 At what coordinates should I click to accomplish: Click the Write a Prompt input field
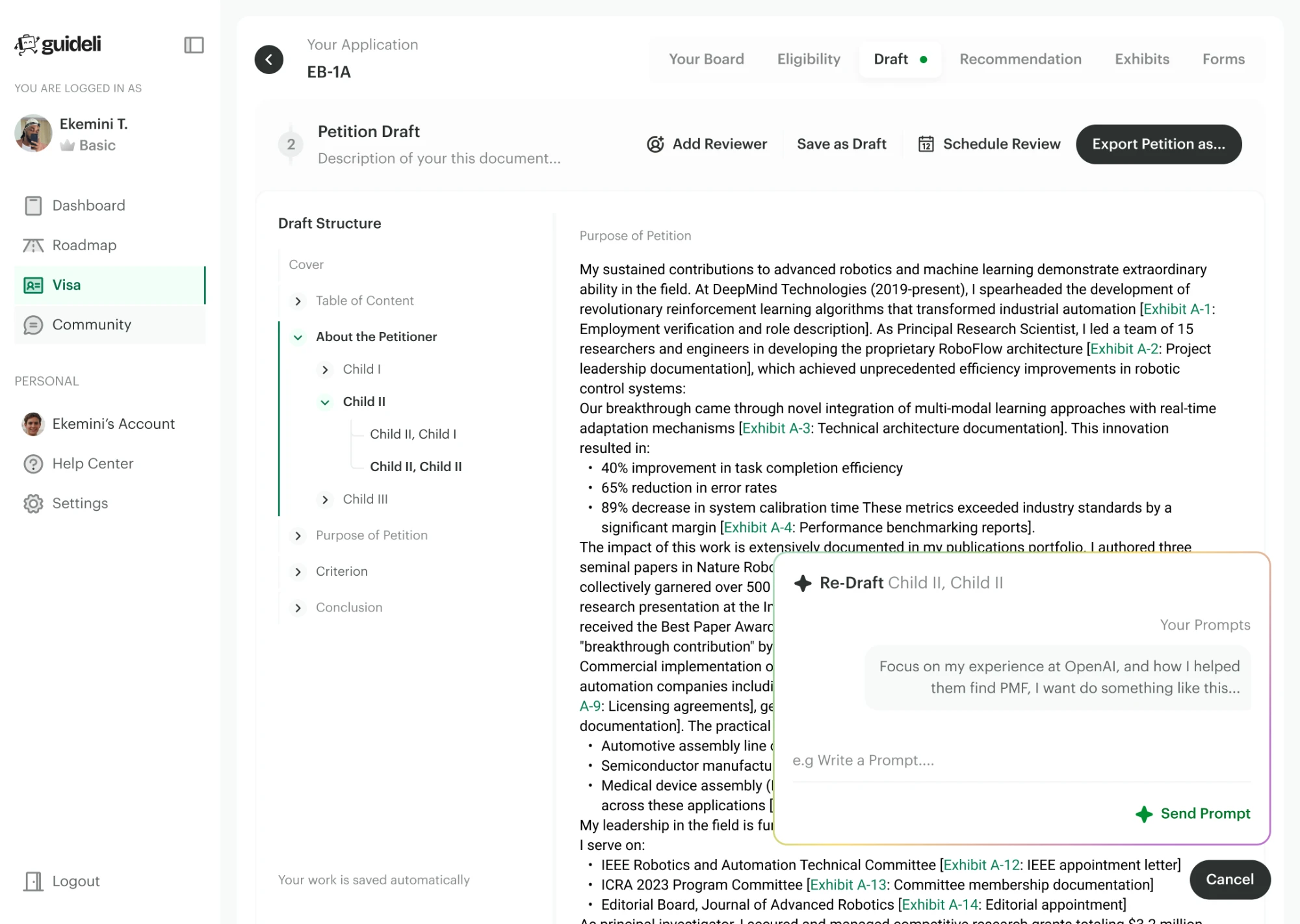click(1021, 760)
